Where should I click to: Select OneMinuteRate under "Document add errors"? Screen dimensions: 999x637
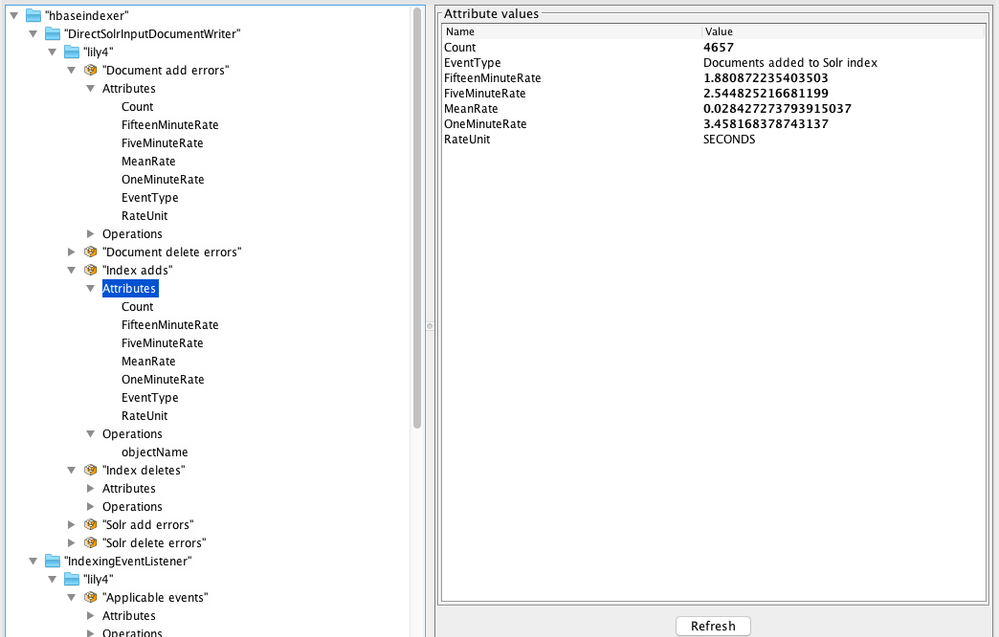click(x=163, y=179)
